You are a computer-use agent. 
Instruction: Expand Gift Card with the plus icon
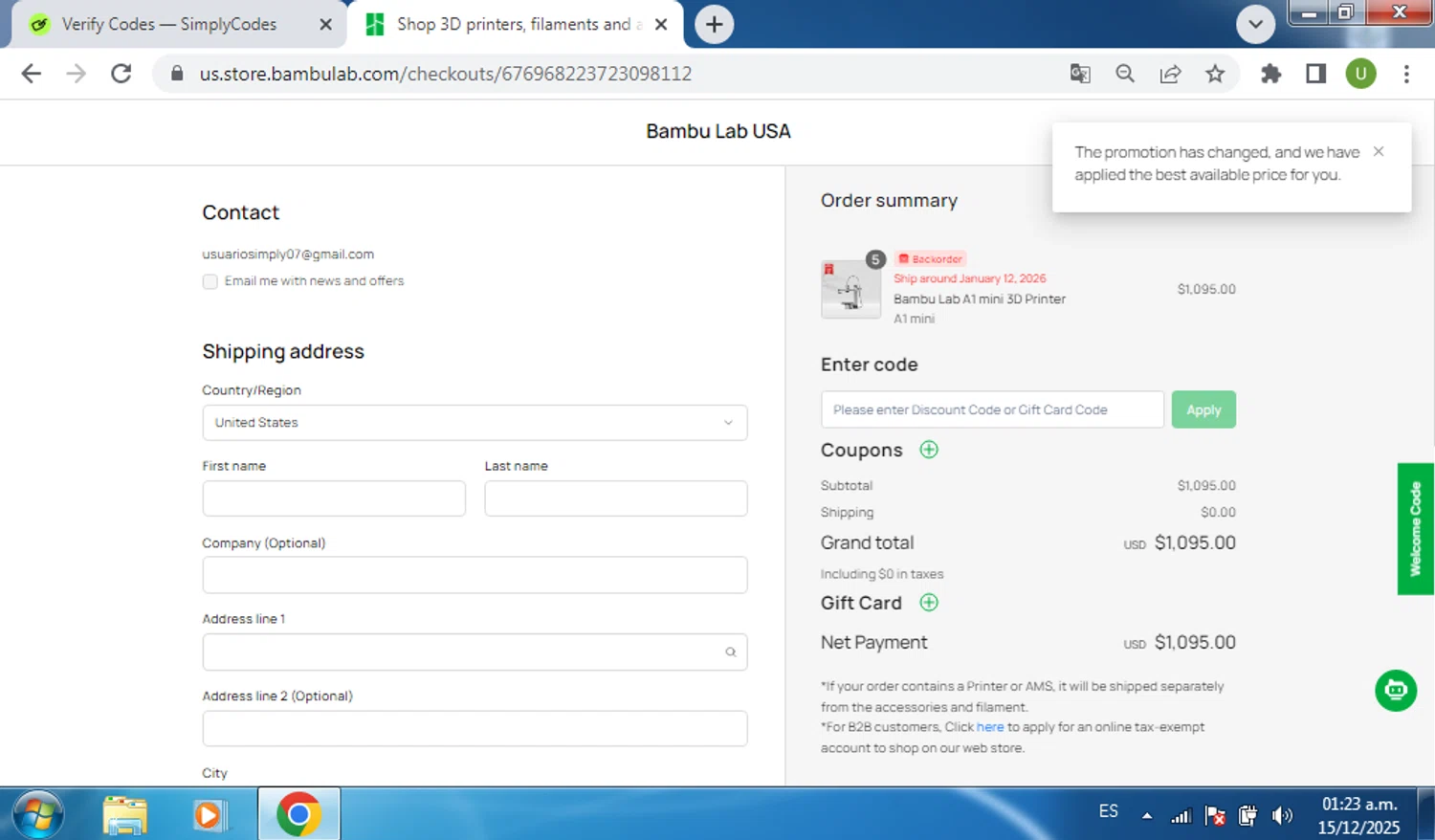coord(929,603)
